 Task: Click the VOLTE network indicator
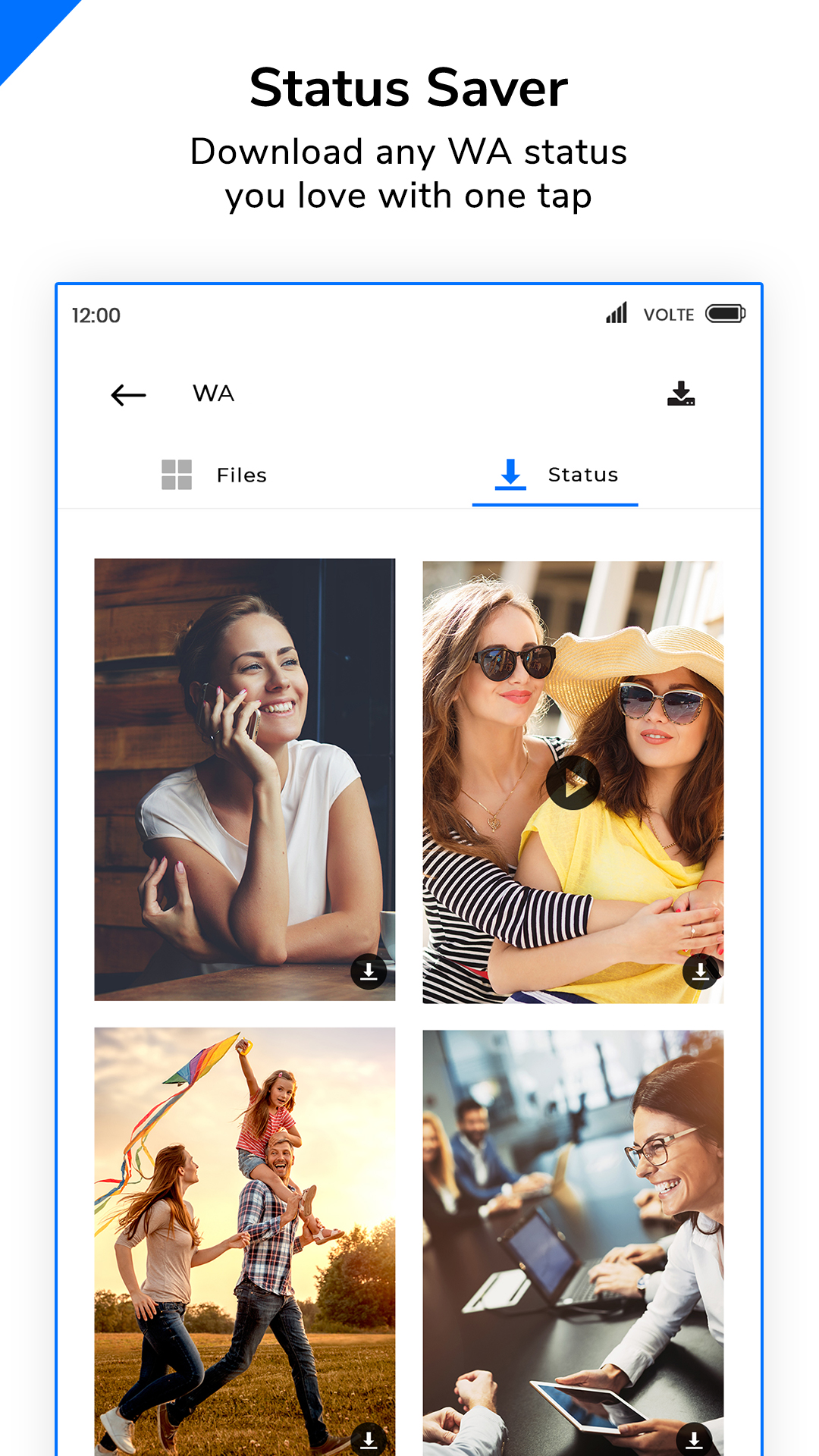[x=668, y=315]
